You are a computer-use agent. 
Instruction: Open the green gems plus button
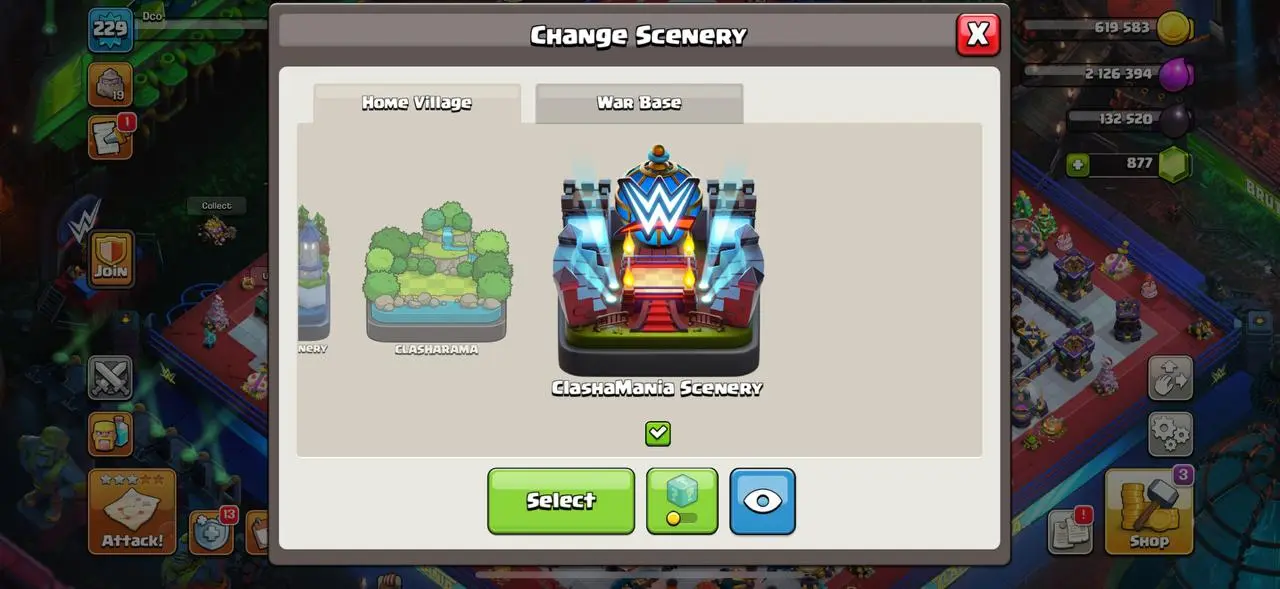tap(1077, 164)
